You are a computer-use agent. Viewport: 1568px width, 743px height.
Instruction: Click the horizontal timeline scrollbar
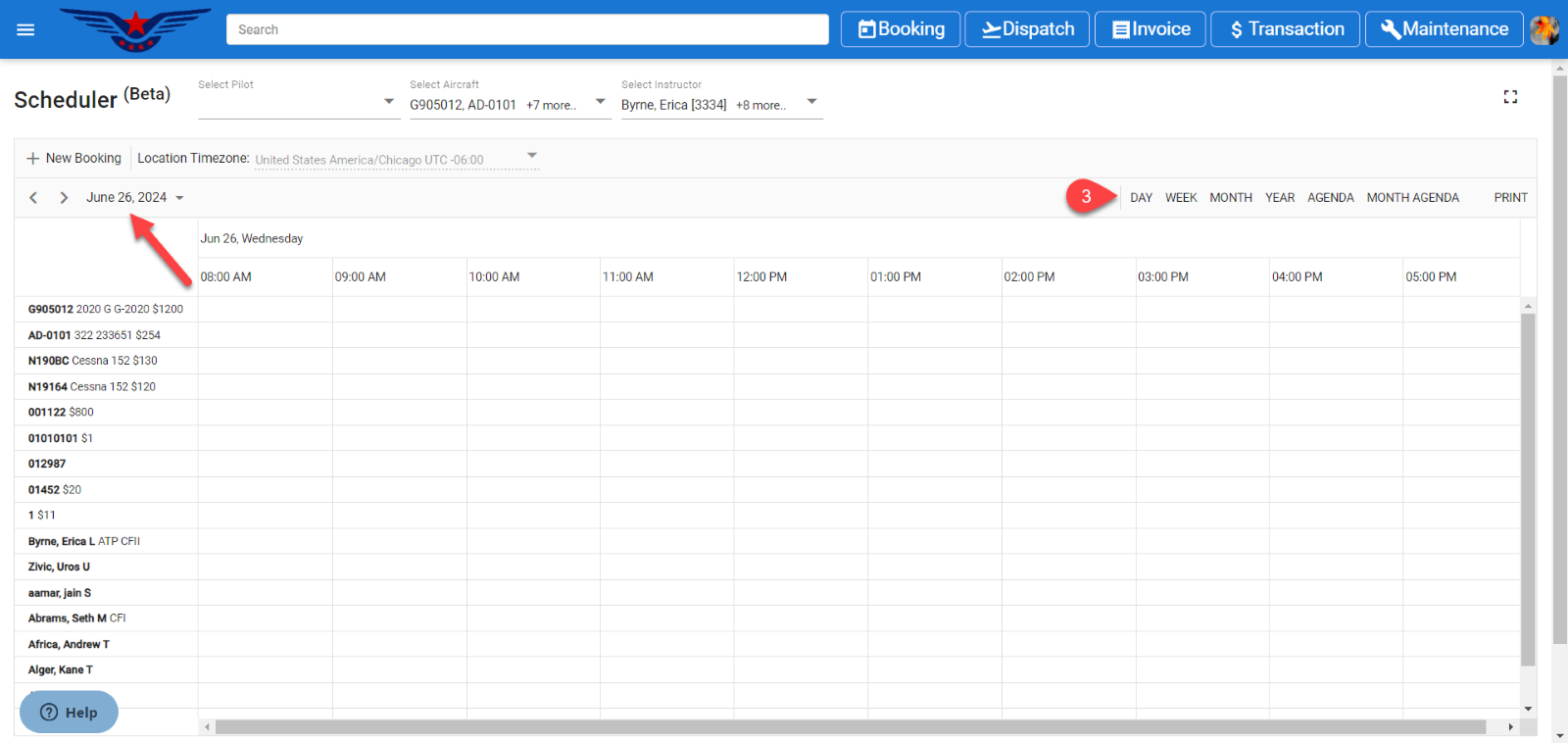(x=850, y=727)
